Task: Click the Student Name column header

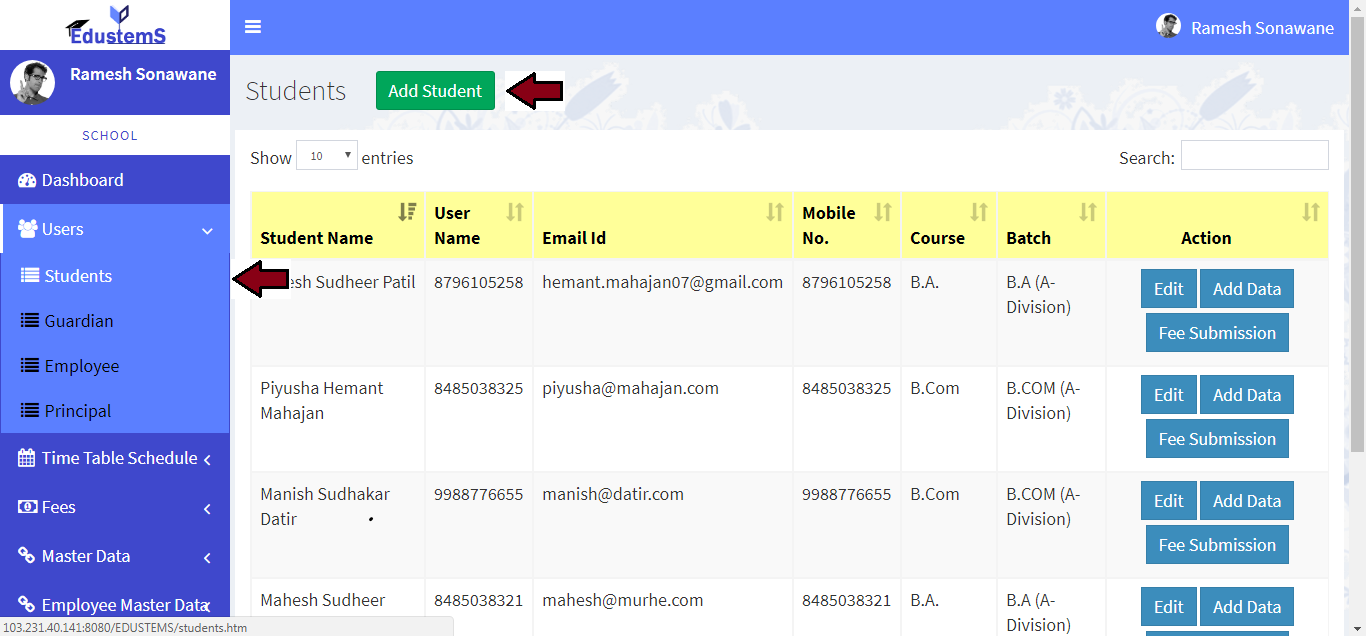Action: [x=338, y=225]
